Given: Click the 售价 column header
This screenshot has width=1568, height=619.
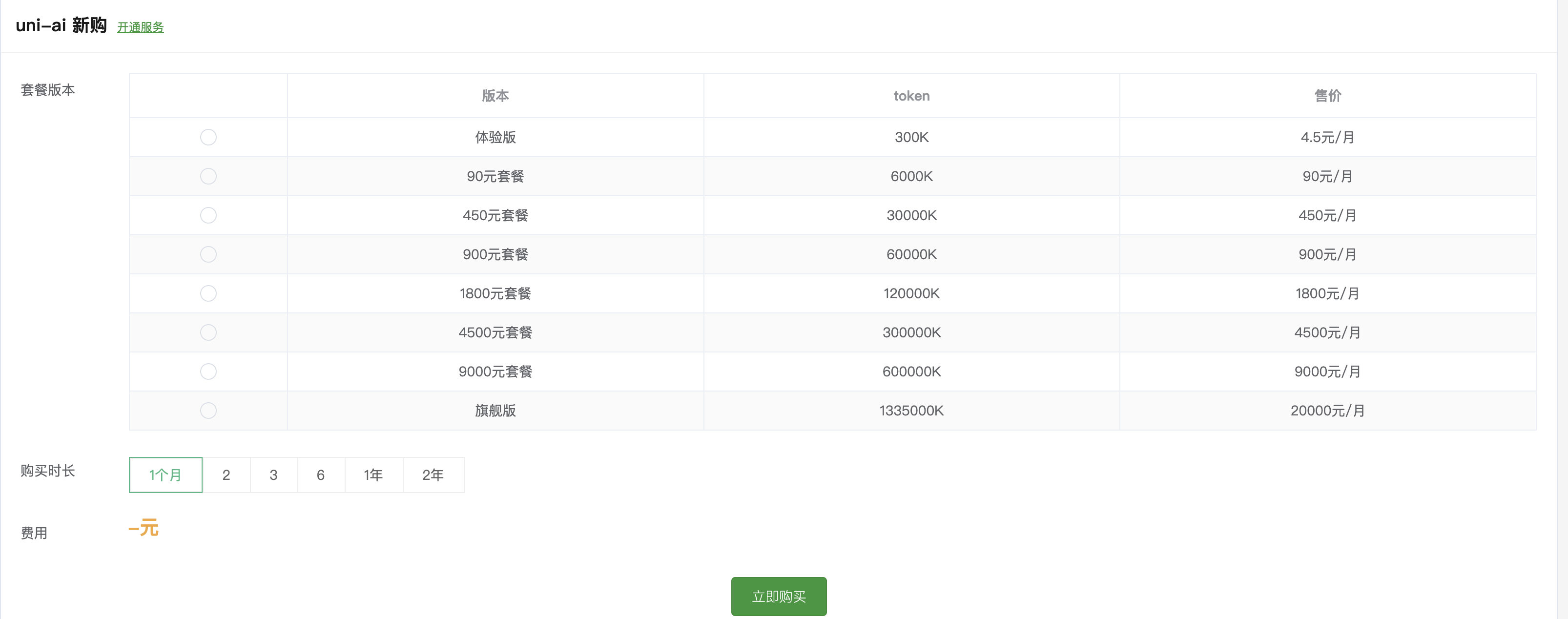Looking at the screenshot, I should click(1327, 96).
